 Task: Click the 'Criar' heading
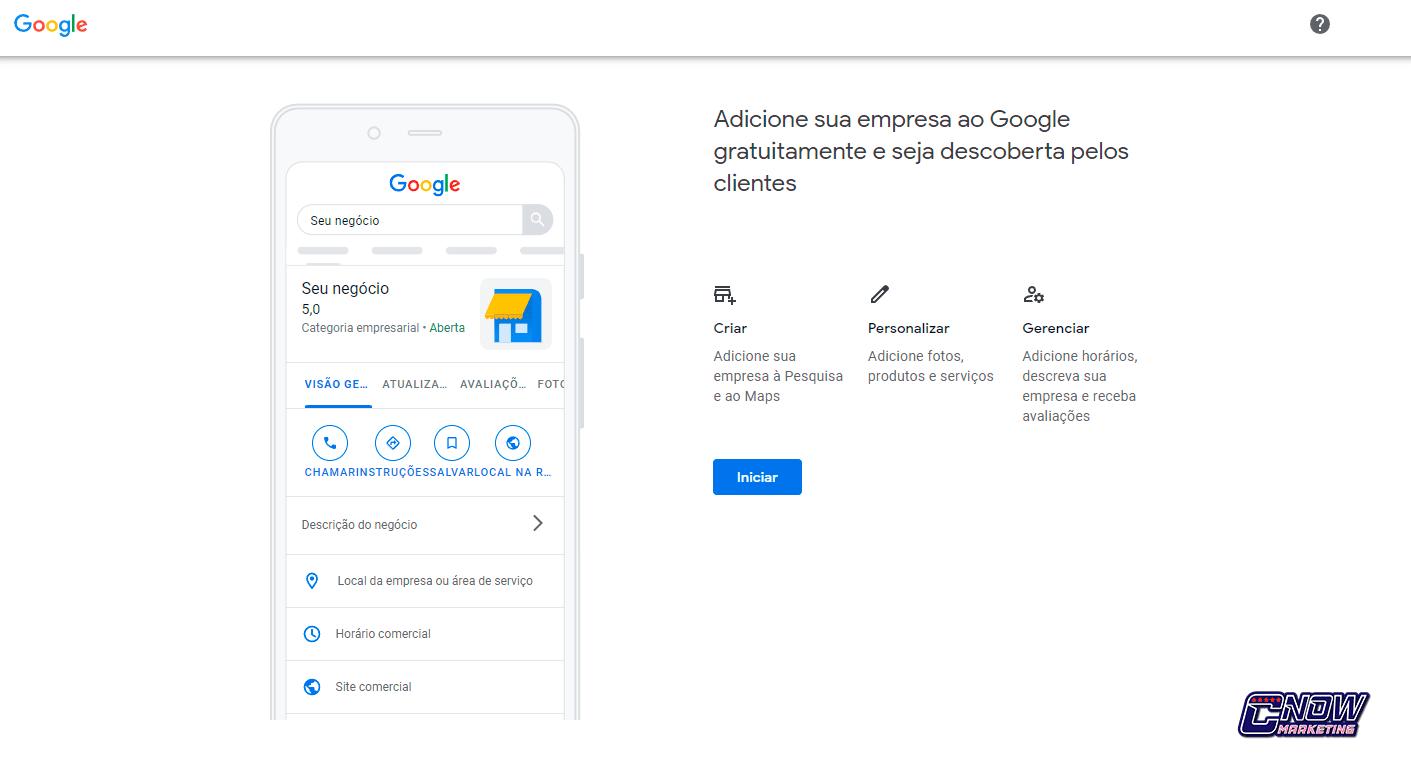[730, 328]
